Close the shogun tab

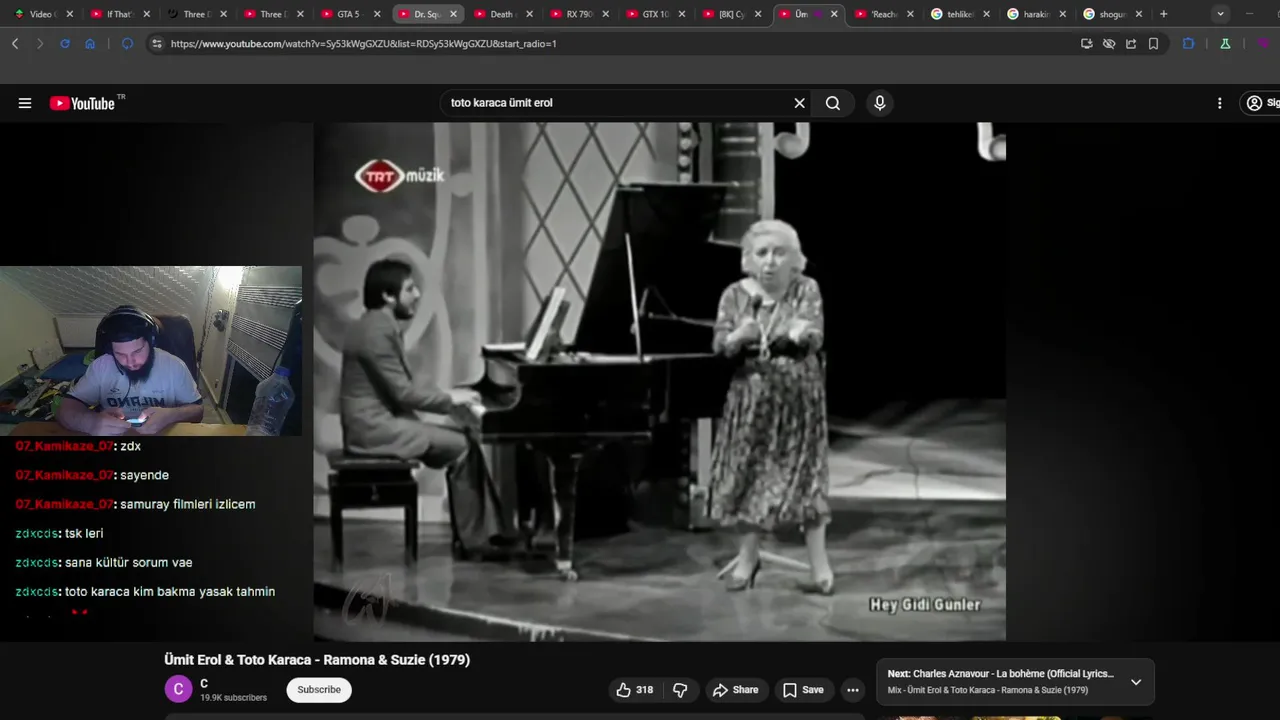click(x=1138, y=14)
